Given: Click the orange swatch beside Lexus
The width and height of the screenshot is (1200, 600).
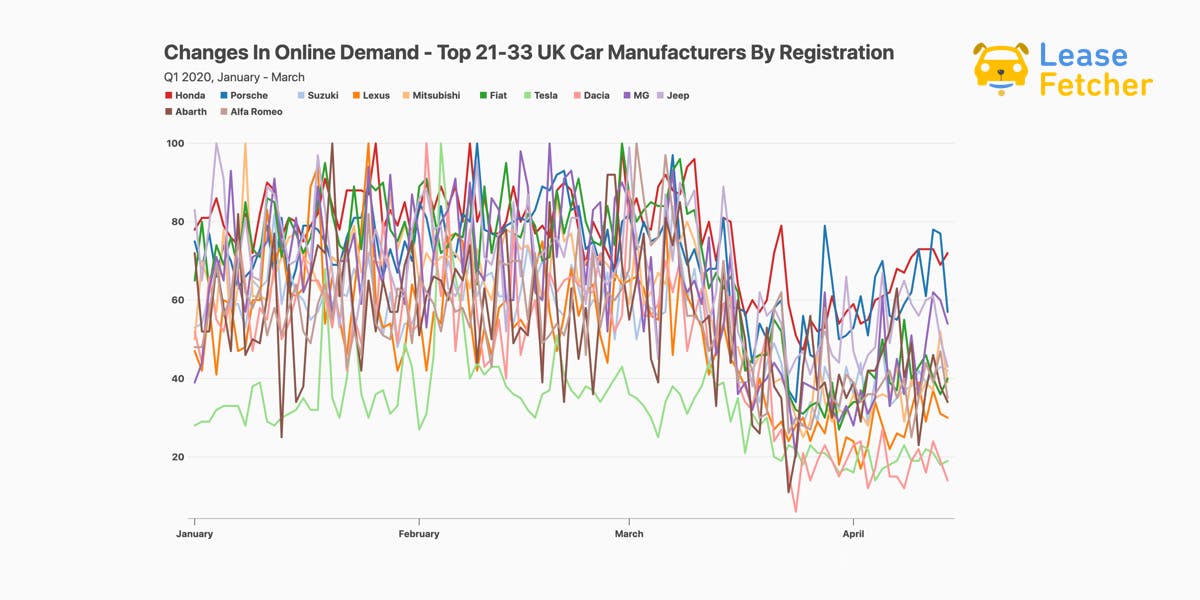Looking at the screenshot, I should (x=356, y=96).
